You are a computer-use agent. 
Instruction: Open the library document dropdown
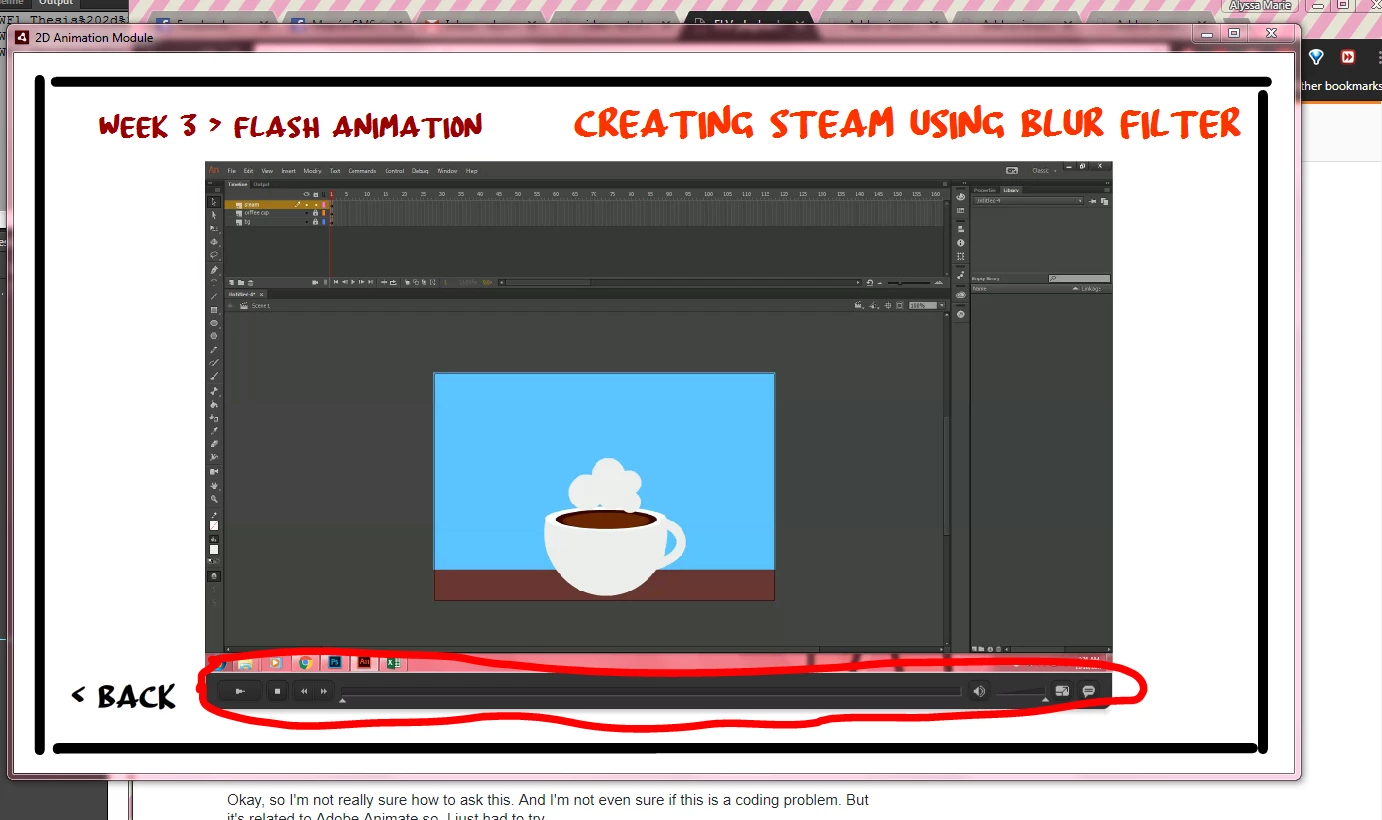[x=1027, y=201]
